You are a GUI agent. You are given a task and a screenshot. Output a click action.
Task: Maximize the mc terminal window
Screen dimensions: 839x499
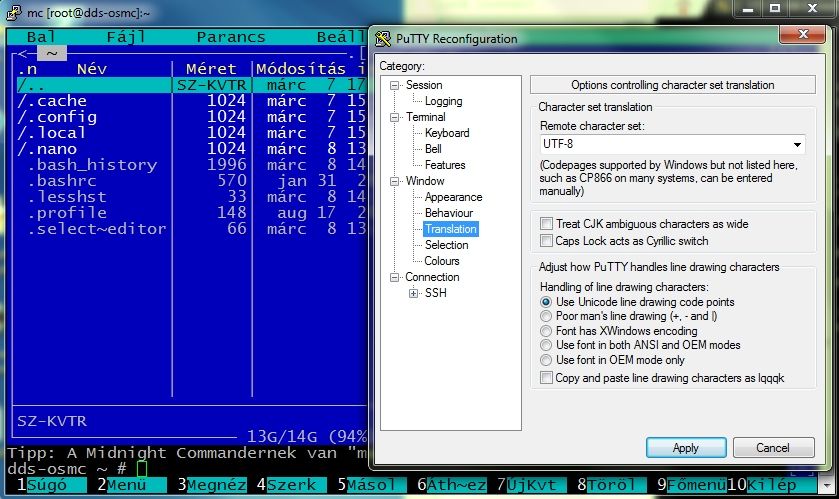click(774, 8)
